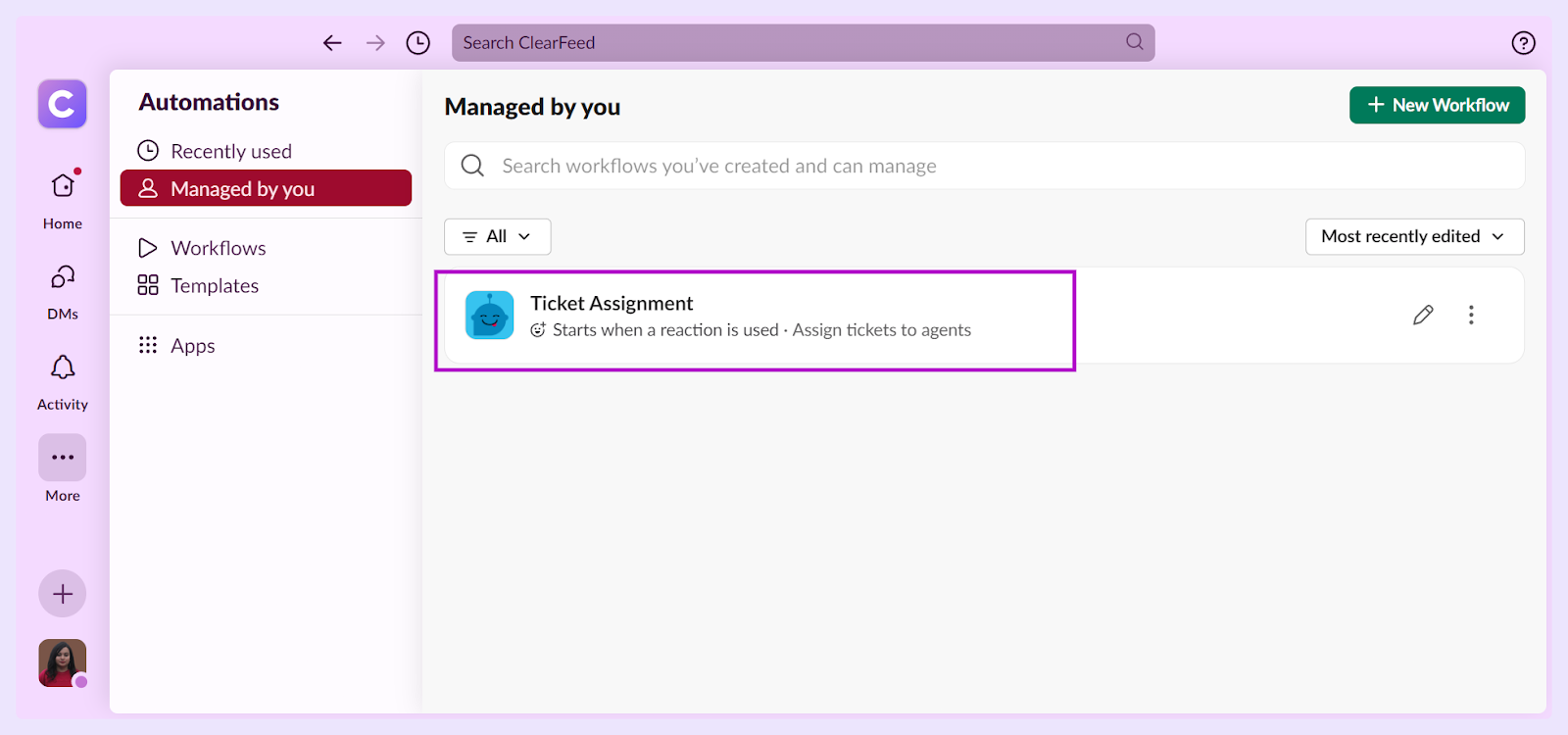The width and height of the screenshot is (1568, 735).
Task: Click the Search ClearFeed field
Action: click(x=803, y=43)
